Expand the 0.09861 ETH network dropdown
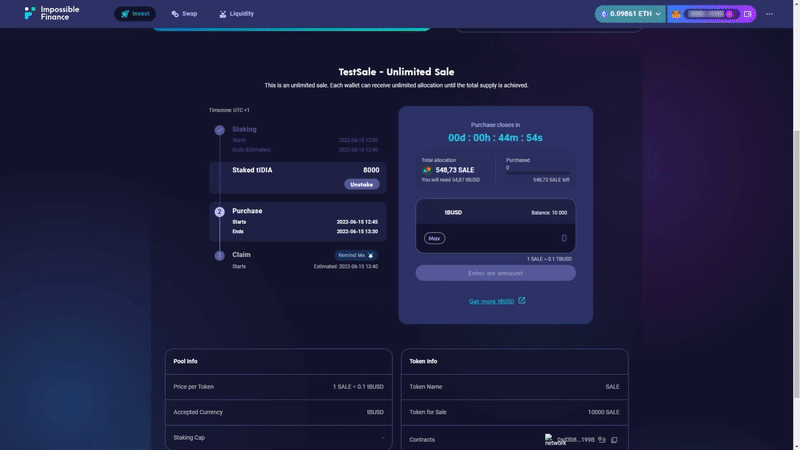Viewport: 800px width, 450px height. 630,14
